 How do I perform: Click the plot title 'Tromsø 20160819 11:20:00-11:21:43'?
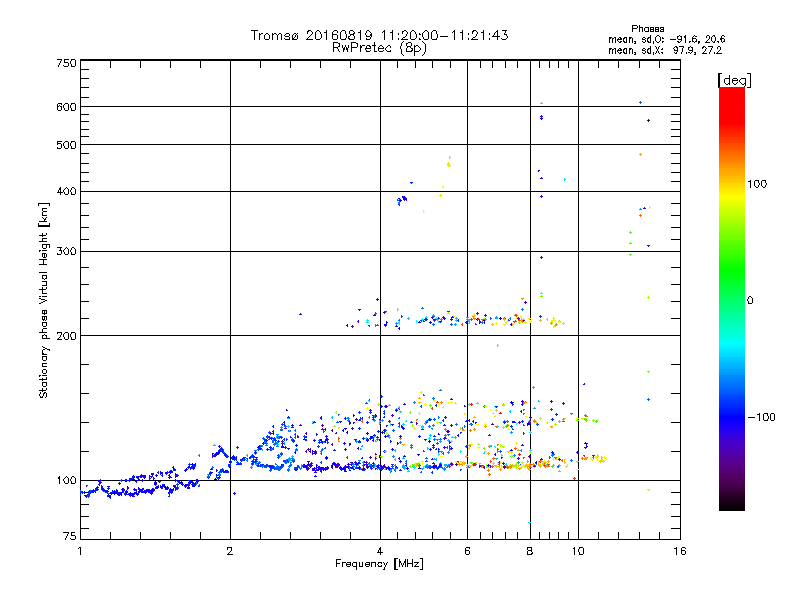coord(379,35)
